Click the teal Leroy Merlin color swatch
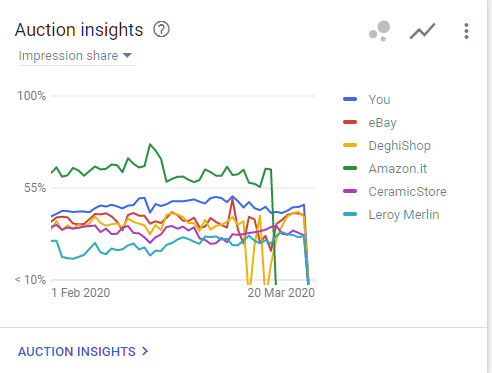 point(350,214)
